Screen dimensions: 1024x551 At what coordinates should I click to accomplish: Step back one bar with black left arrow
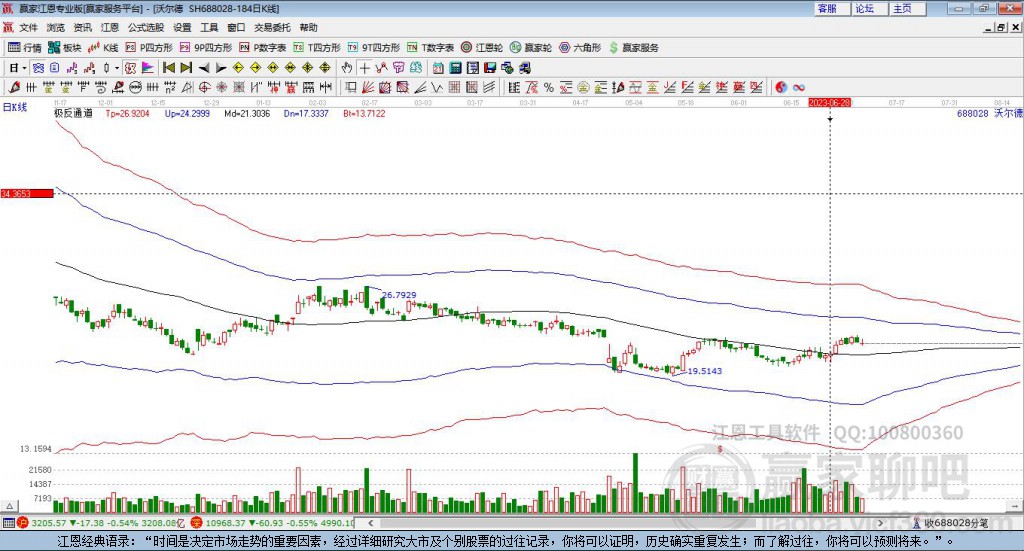[204, 68]
